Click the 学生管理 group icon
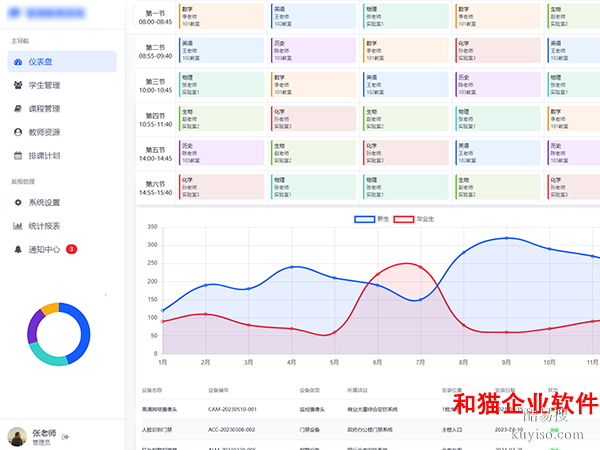The width and height of the screenshot is (600, 450). [18, 85]
